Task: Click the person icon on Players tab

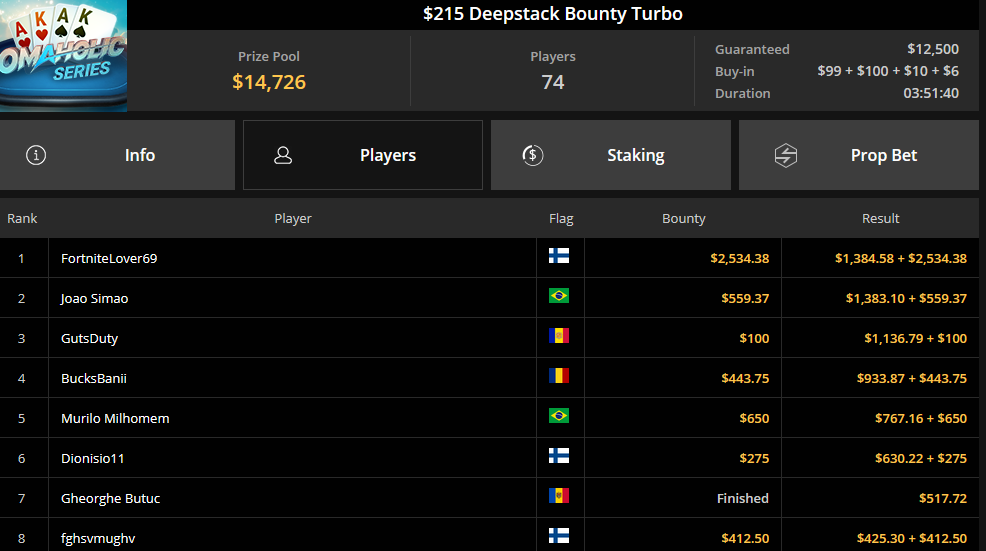Action: [283, 155]
